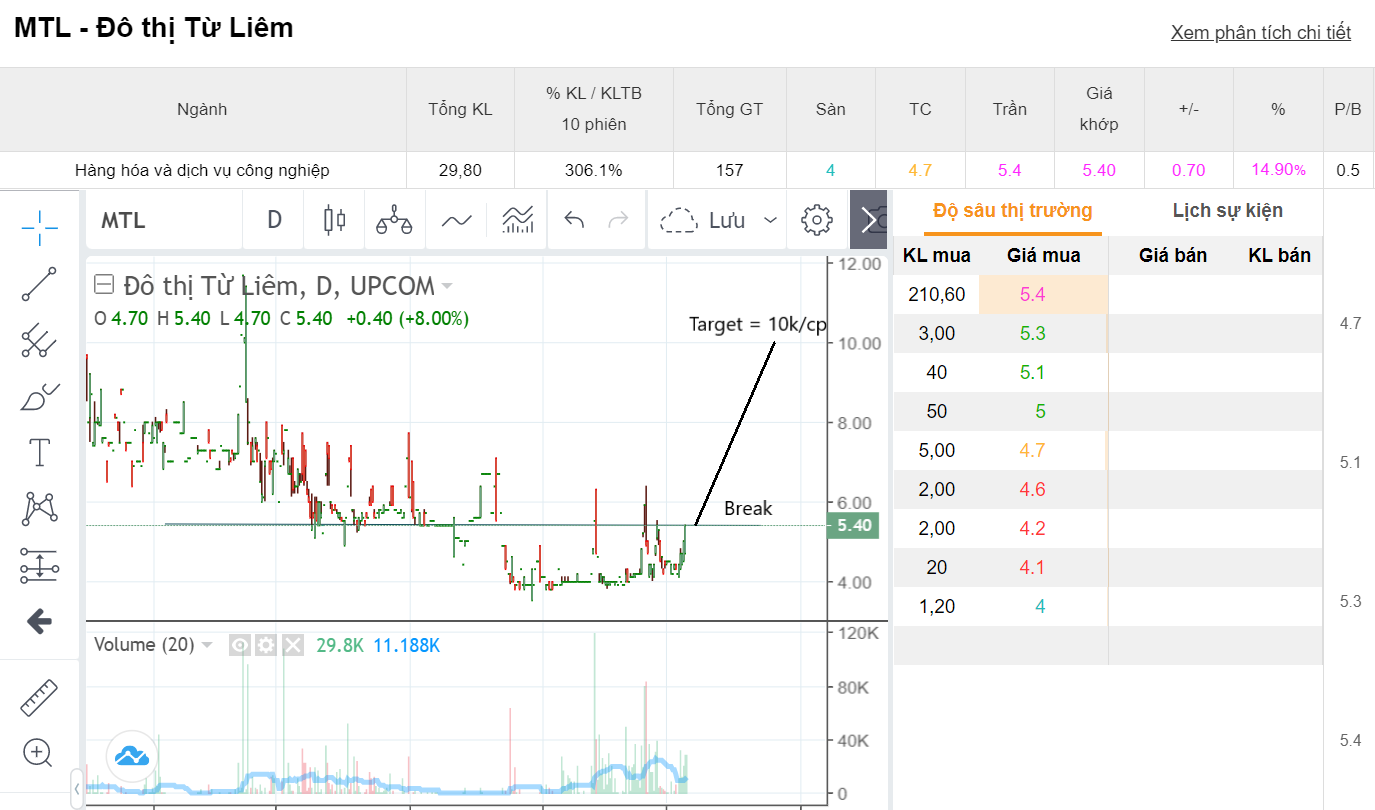Click the 0.70 change value cell
Screen dimensions: 1375x810
pos(1189,170)
